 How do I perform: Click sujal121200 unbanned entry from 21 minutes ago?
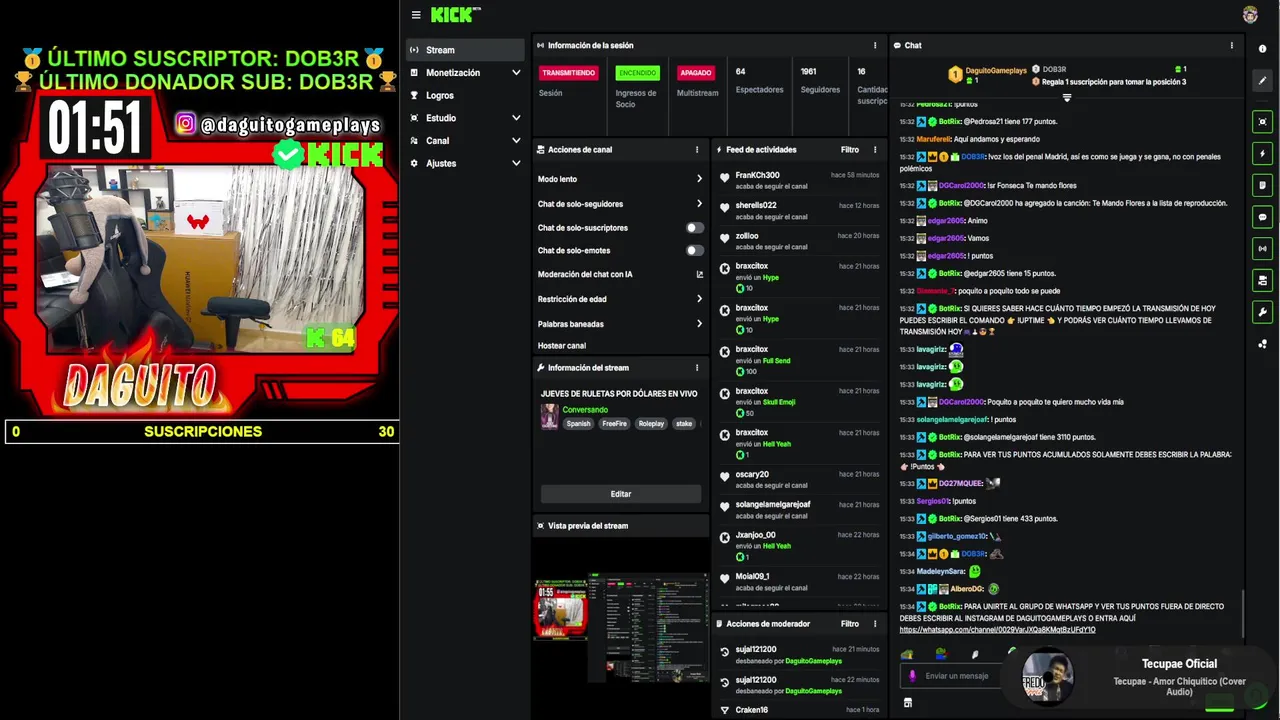(800, 655)
